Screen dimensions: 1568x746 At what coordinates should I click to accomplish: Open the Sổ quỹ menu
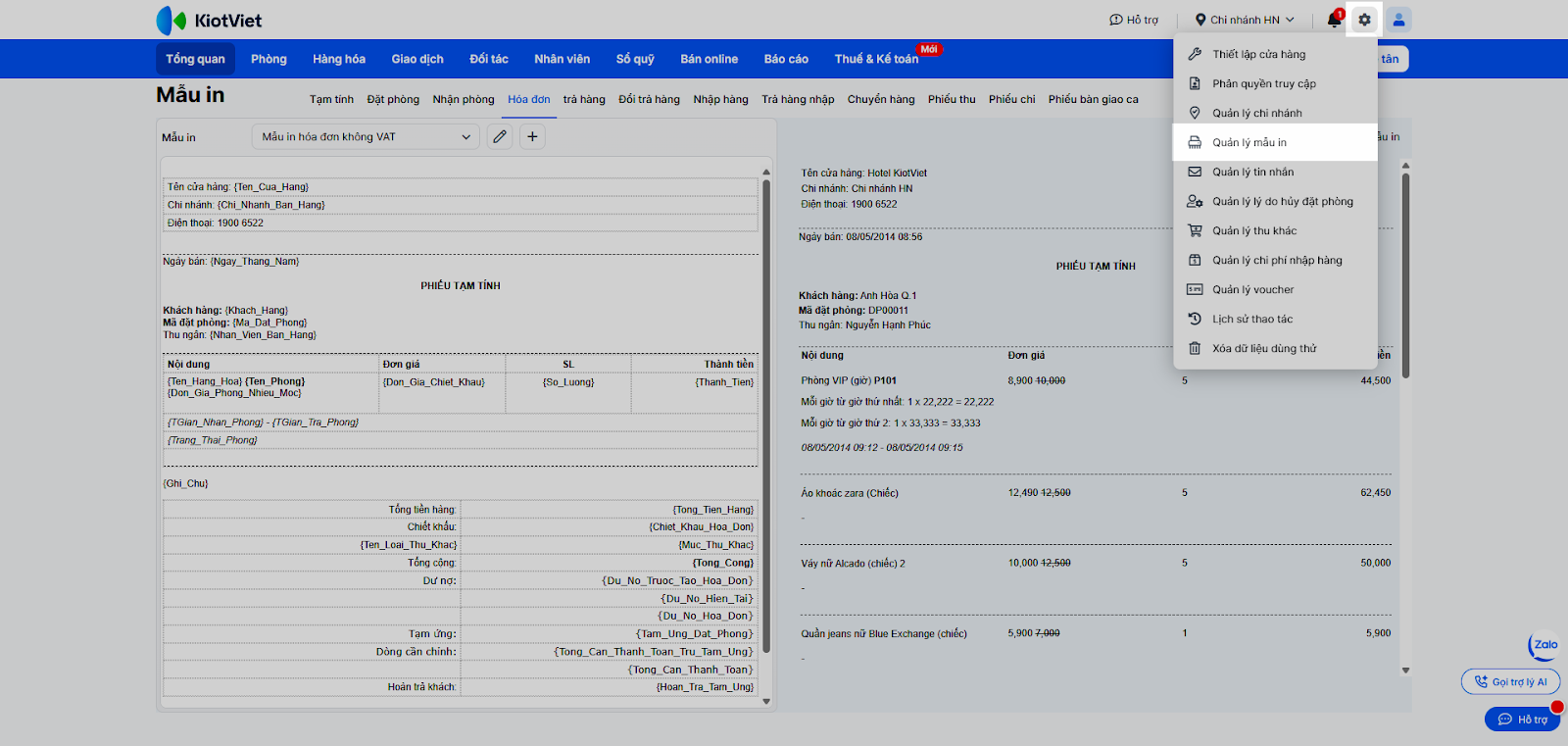point(635,59)
